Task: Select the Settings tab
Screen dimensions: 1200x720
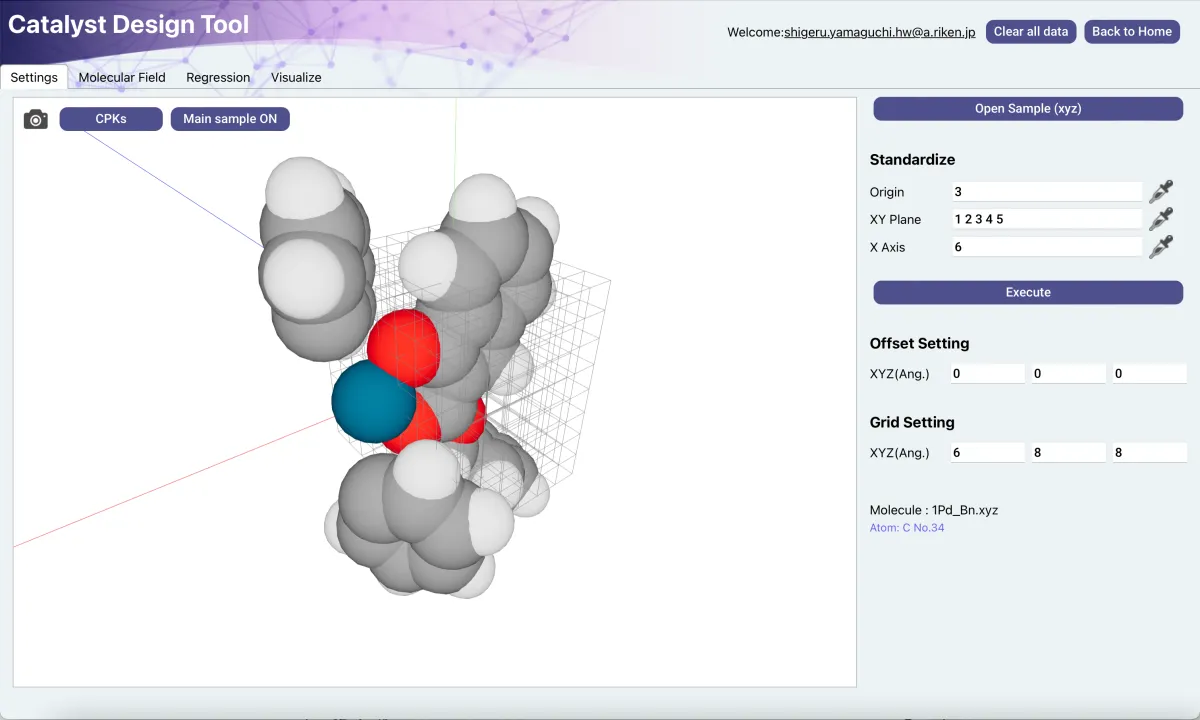Action: (34, 77)
